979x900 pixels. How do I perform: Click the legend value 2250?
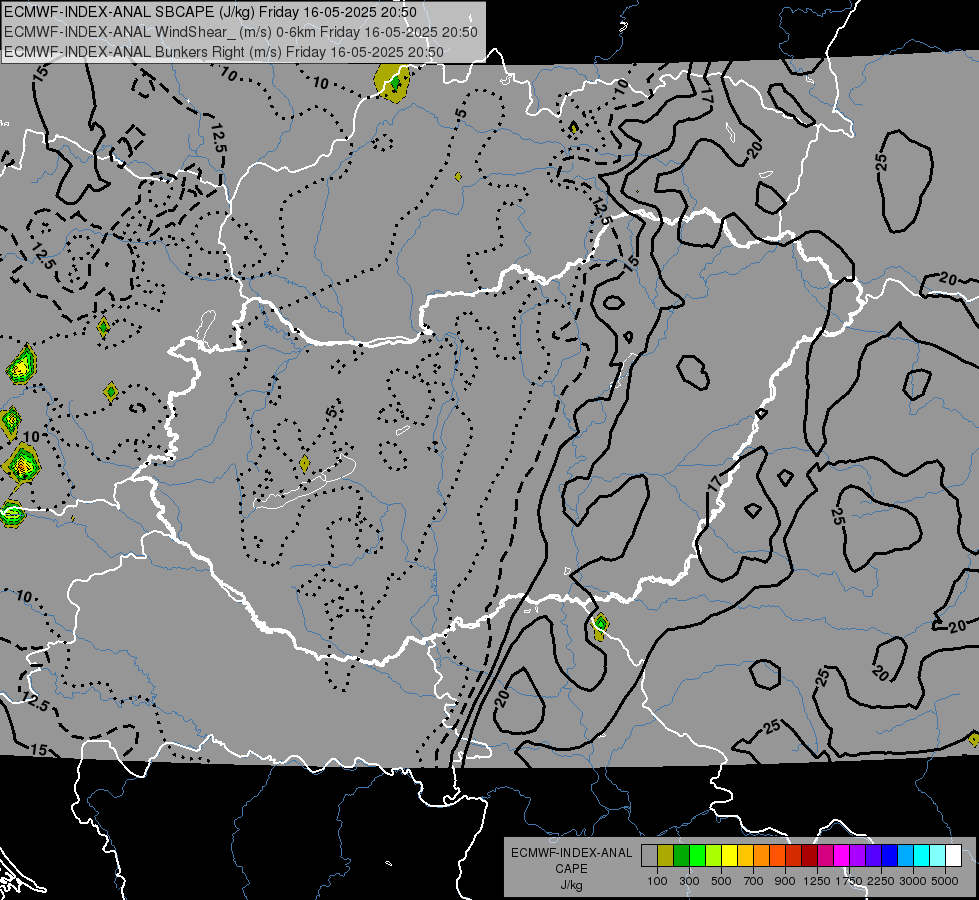click(x=881, y=881)
